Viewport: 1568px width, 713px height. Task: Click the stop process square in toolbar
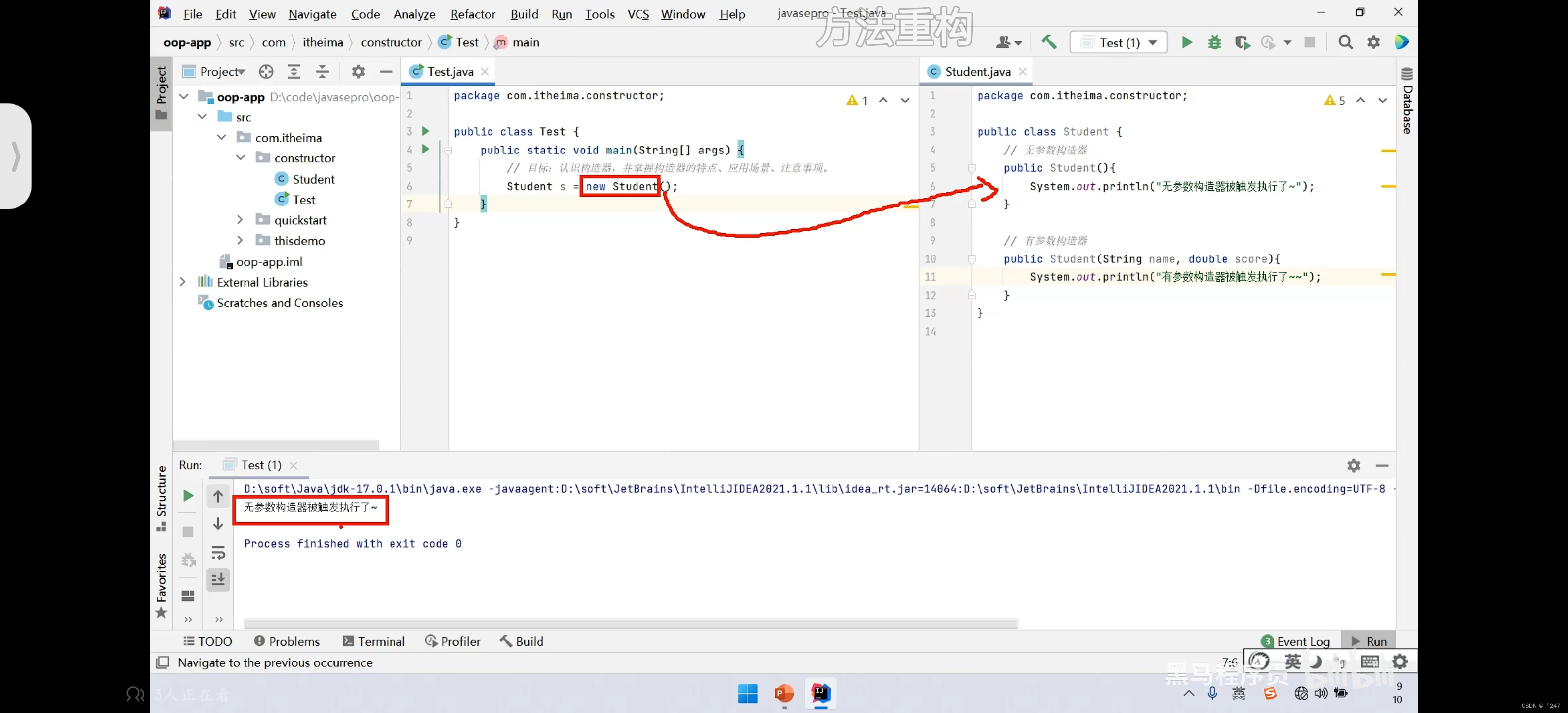click(x=1309, y=42)
